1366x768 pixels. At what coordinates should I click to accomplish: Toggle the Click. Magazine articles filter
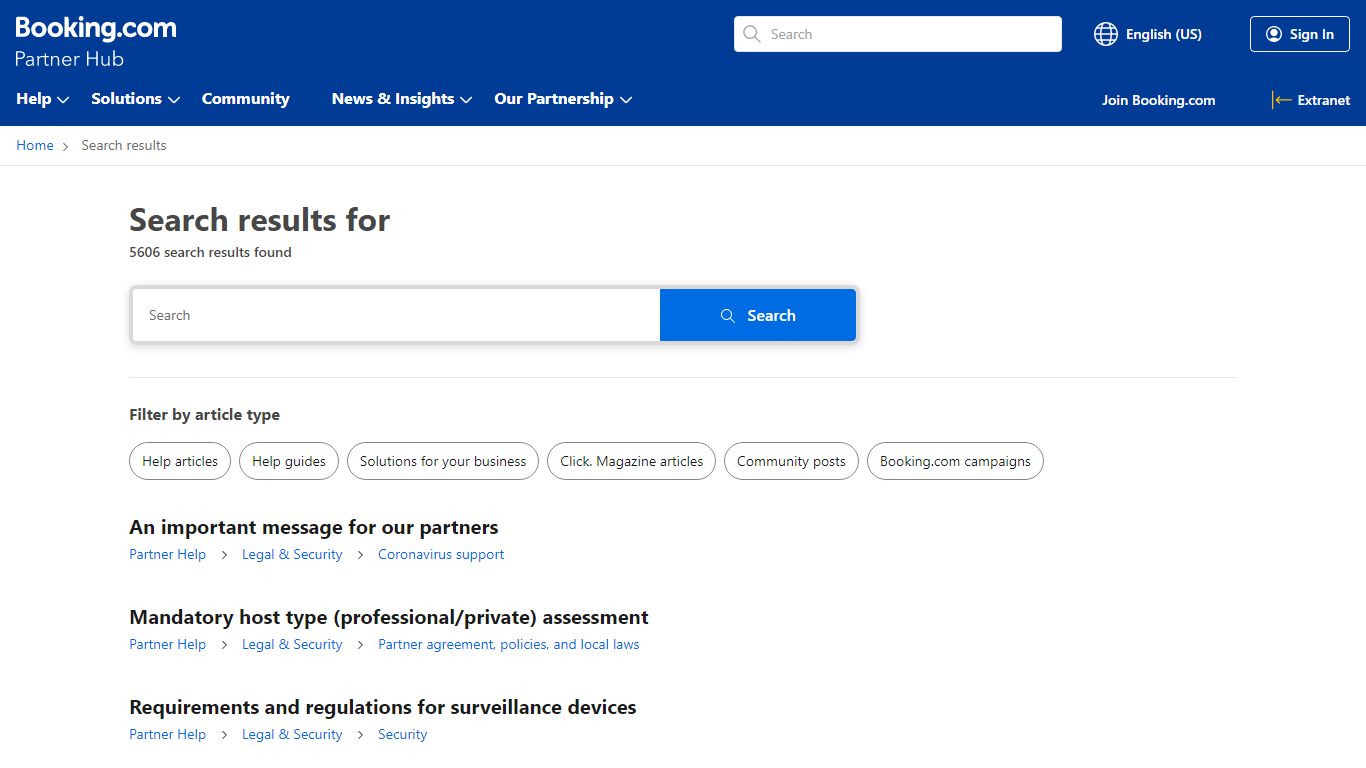click(632, 461)
